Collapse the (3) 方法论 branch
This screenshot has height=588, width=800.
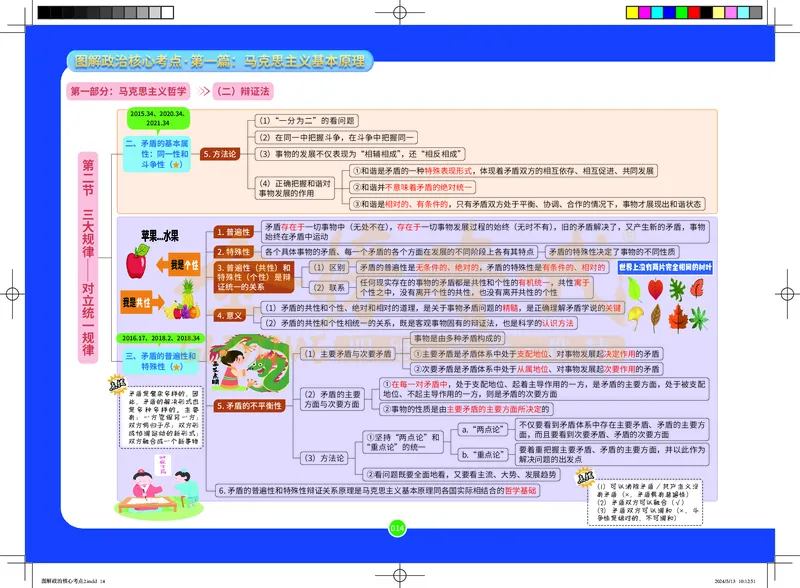click(x=324, y=458)
